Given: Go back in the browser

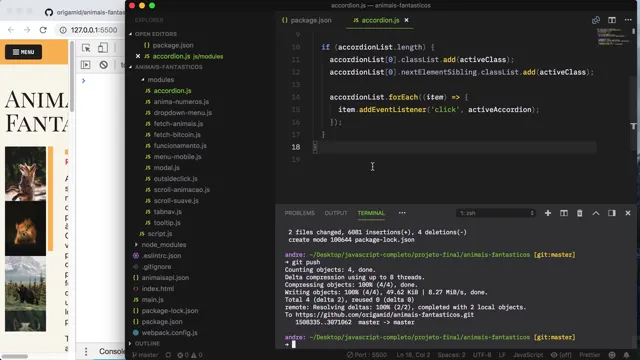Looking at the screenshot, I should 11,30.
